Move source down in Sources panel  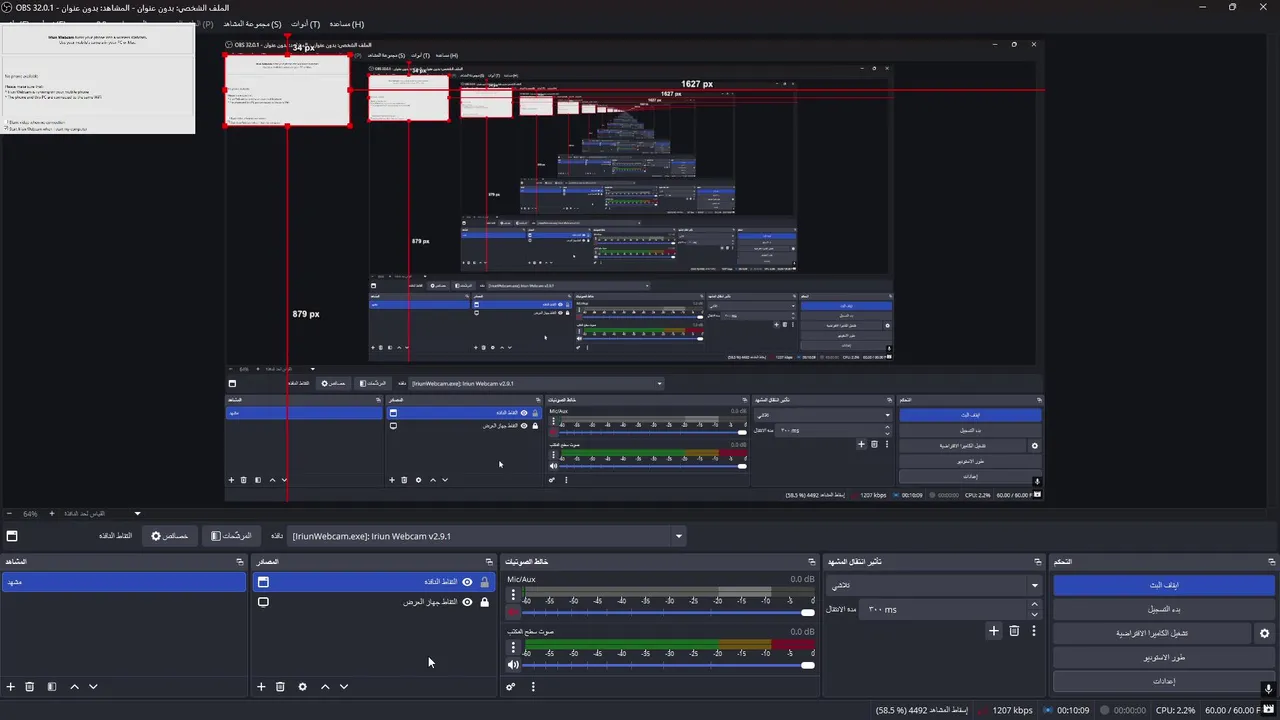344,687
